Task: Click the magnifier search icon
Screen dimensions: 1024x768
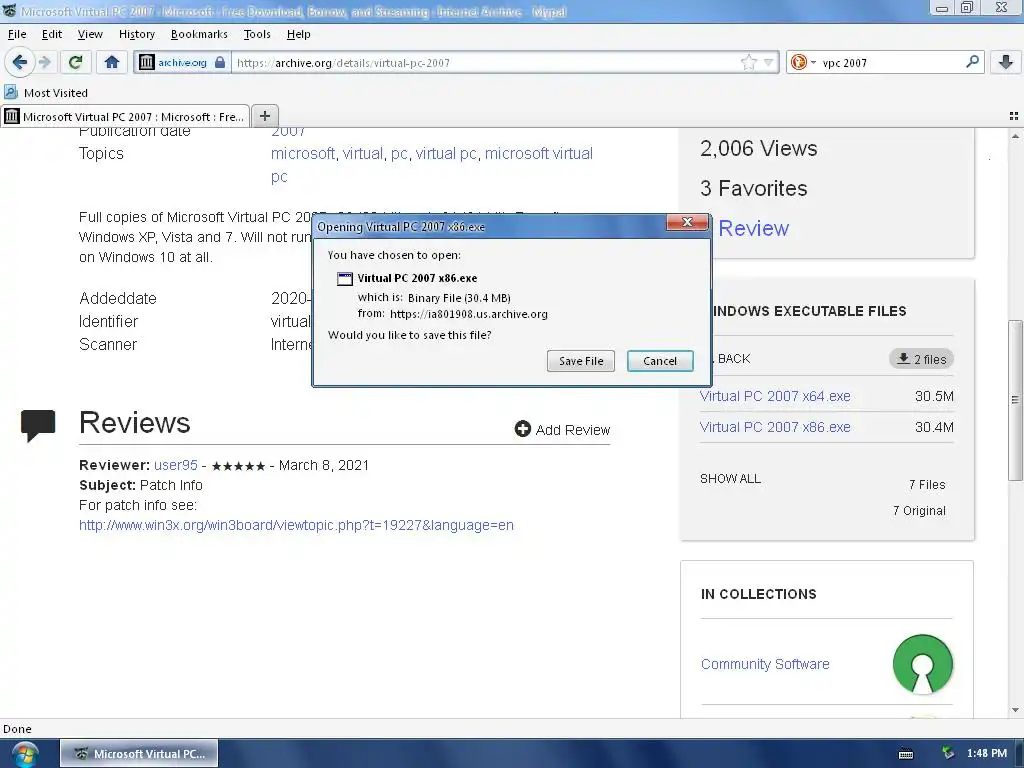Action: [x=972, y=62]
